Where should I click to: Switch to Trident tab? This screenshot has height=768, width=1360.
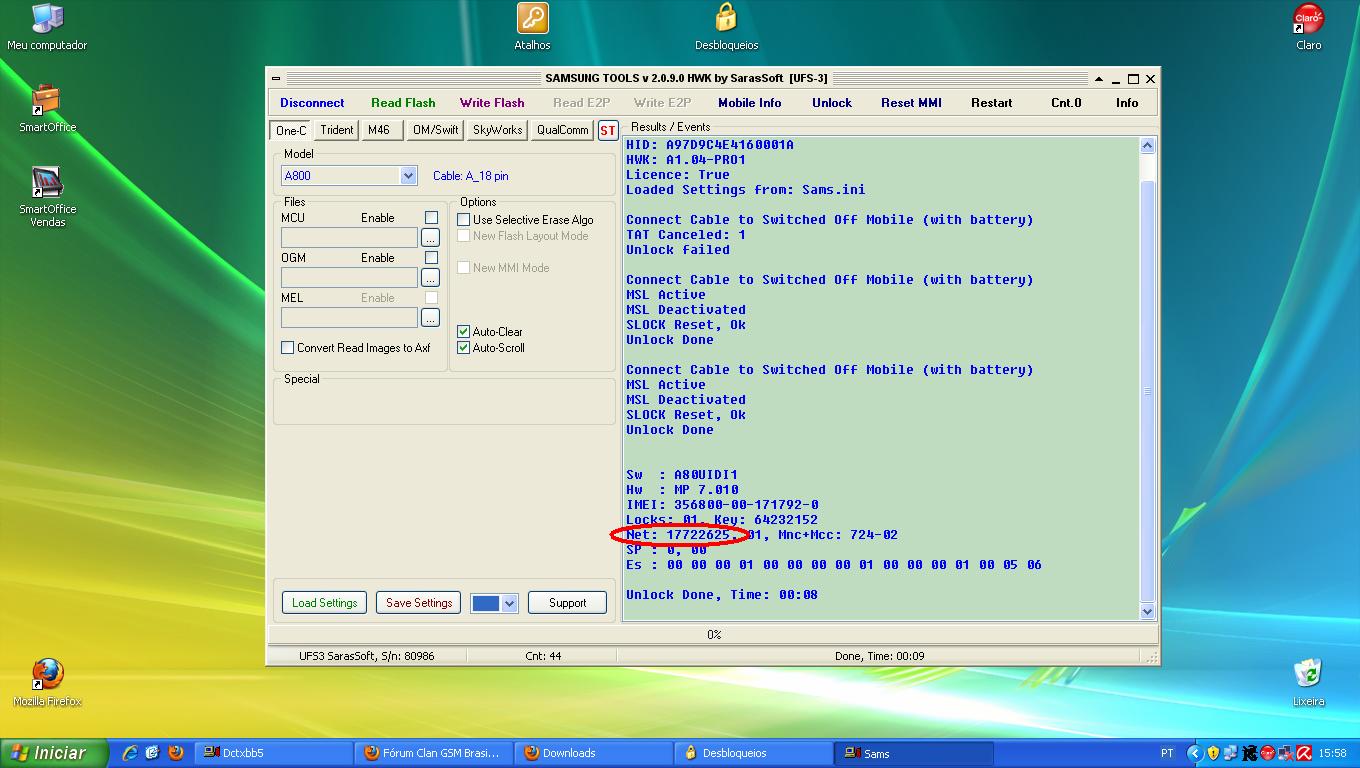[x=337, y=130]
